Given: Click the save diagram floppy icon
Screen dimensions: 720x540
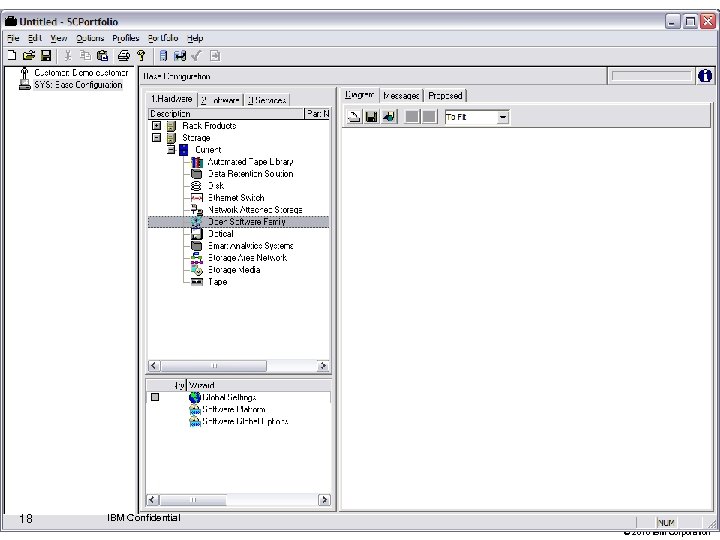Looking at the screenshot, I should click(x=371, y=117).
